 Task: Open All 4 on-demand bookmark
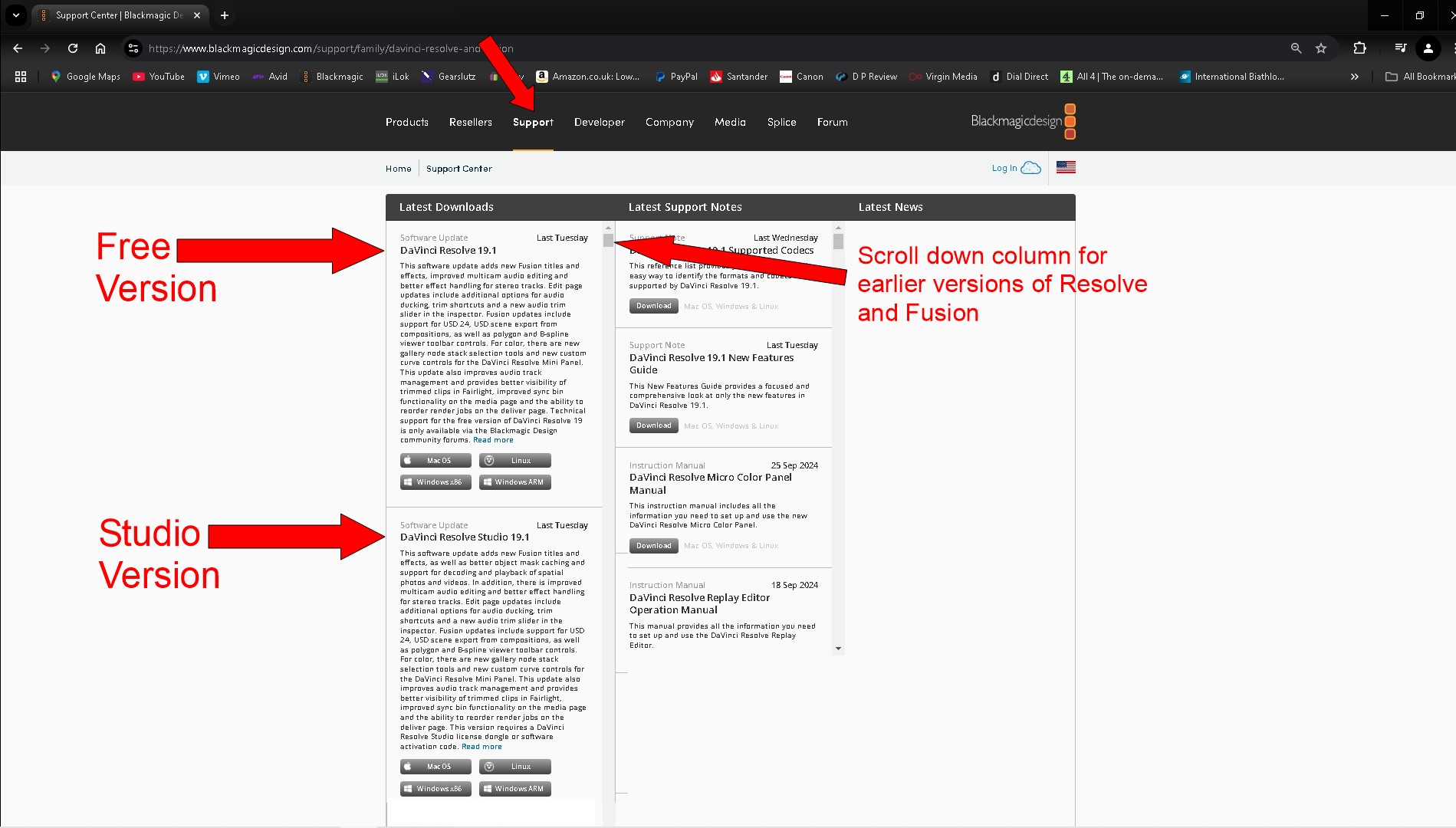click(x=1112, y=77)
